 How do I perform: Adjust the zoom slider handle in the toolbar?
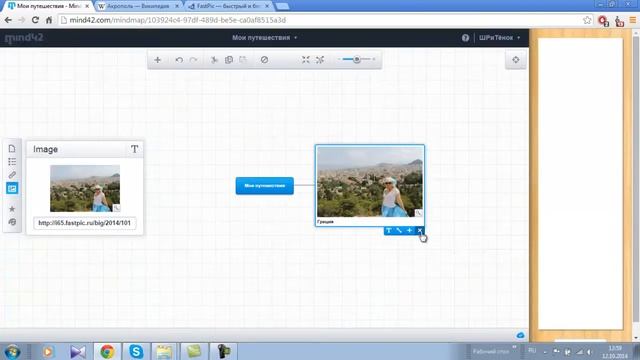[357, 60]
